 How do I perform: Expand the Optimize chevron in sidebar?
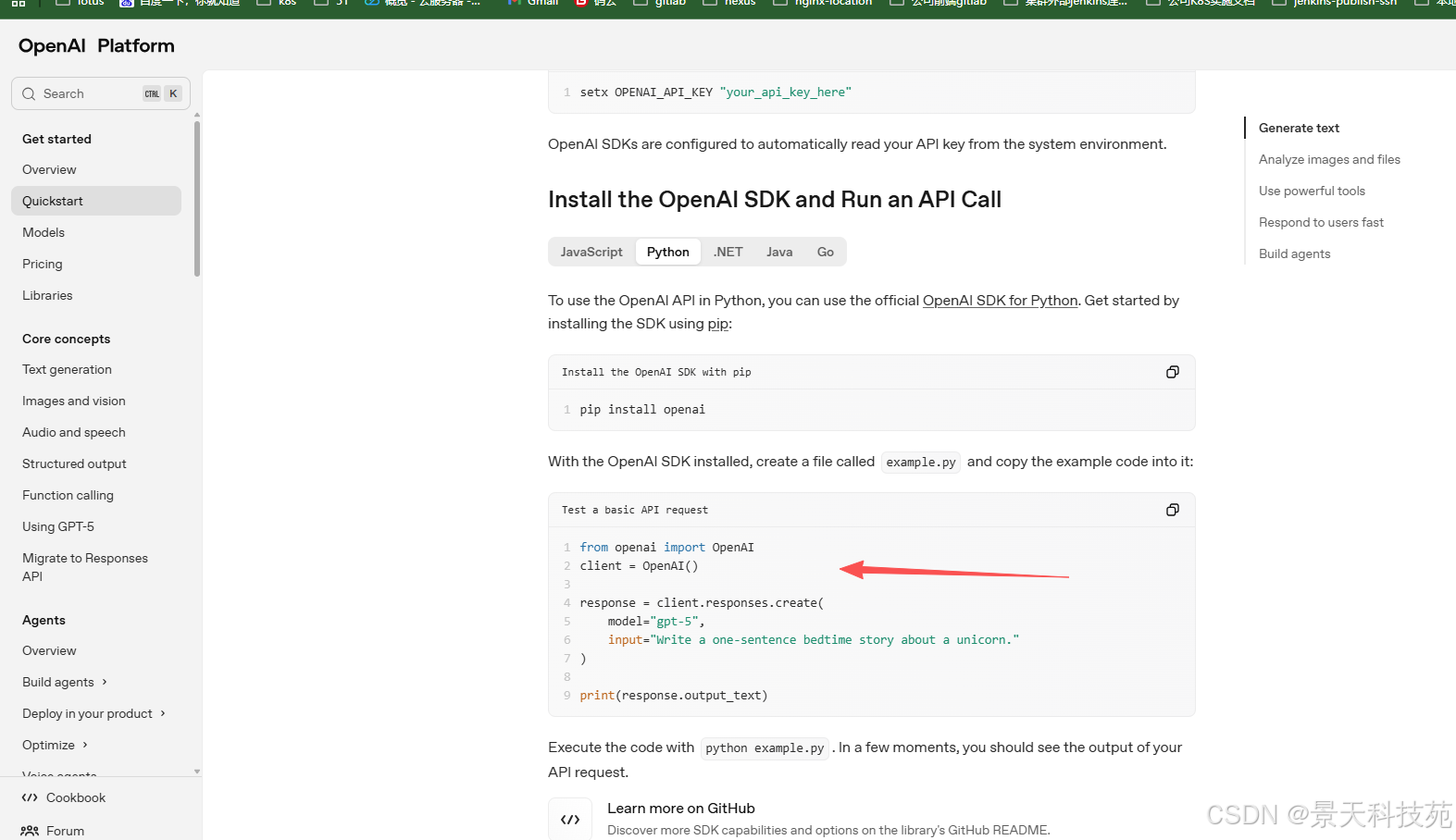(85, 745)
